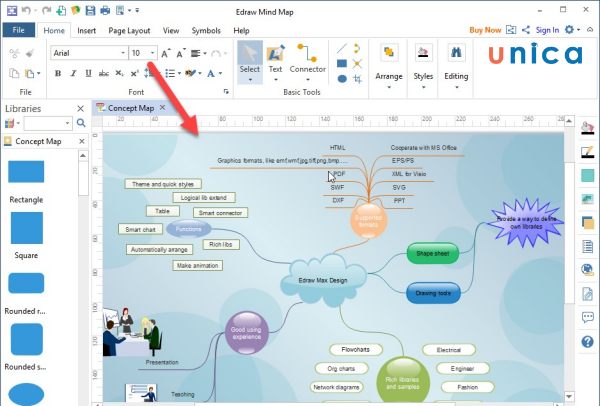The width and height of the screenshot is (600, 406).
Task: Open the Page Layout ribbon tab
Action: point(129,31)
